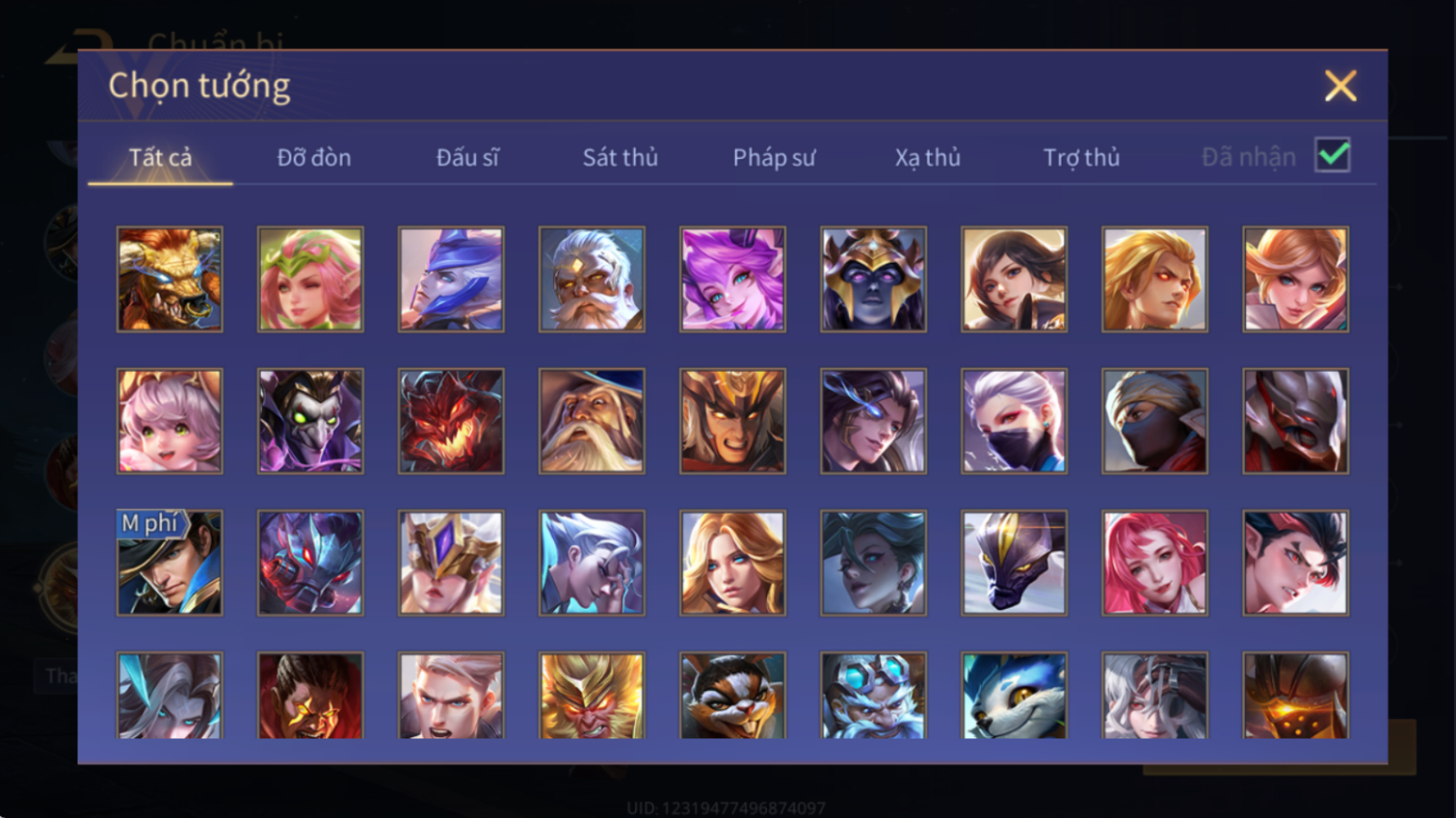The image size is (1456, 818).
Task: Open the 'Sát thủ' hero category tab
Action: click(x=621, y=157)
